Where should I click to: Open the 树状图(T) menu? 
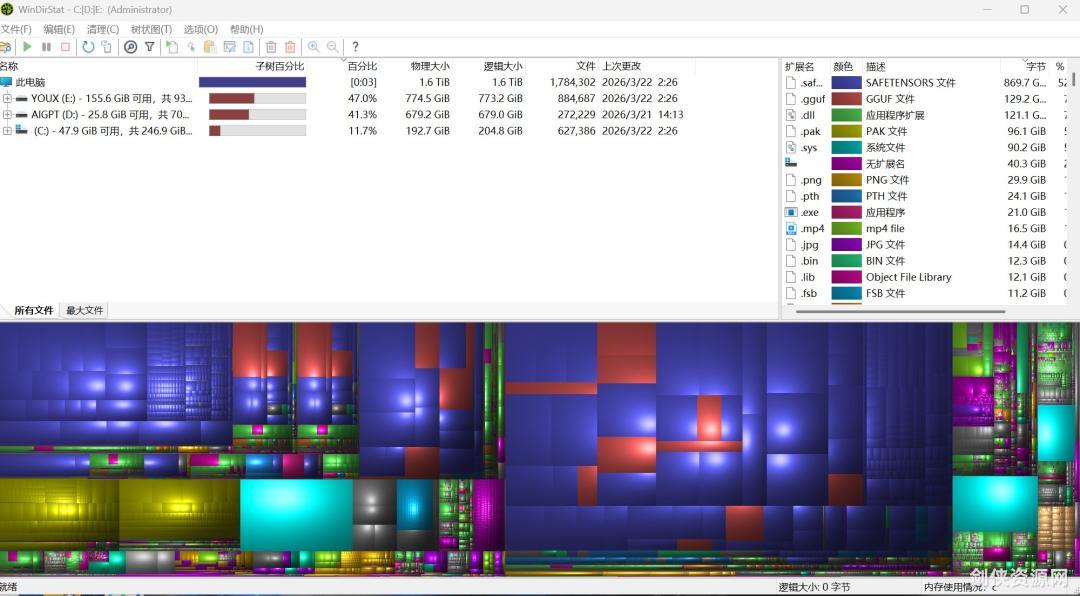pos(151,29)
